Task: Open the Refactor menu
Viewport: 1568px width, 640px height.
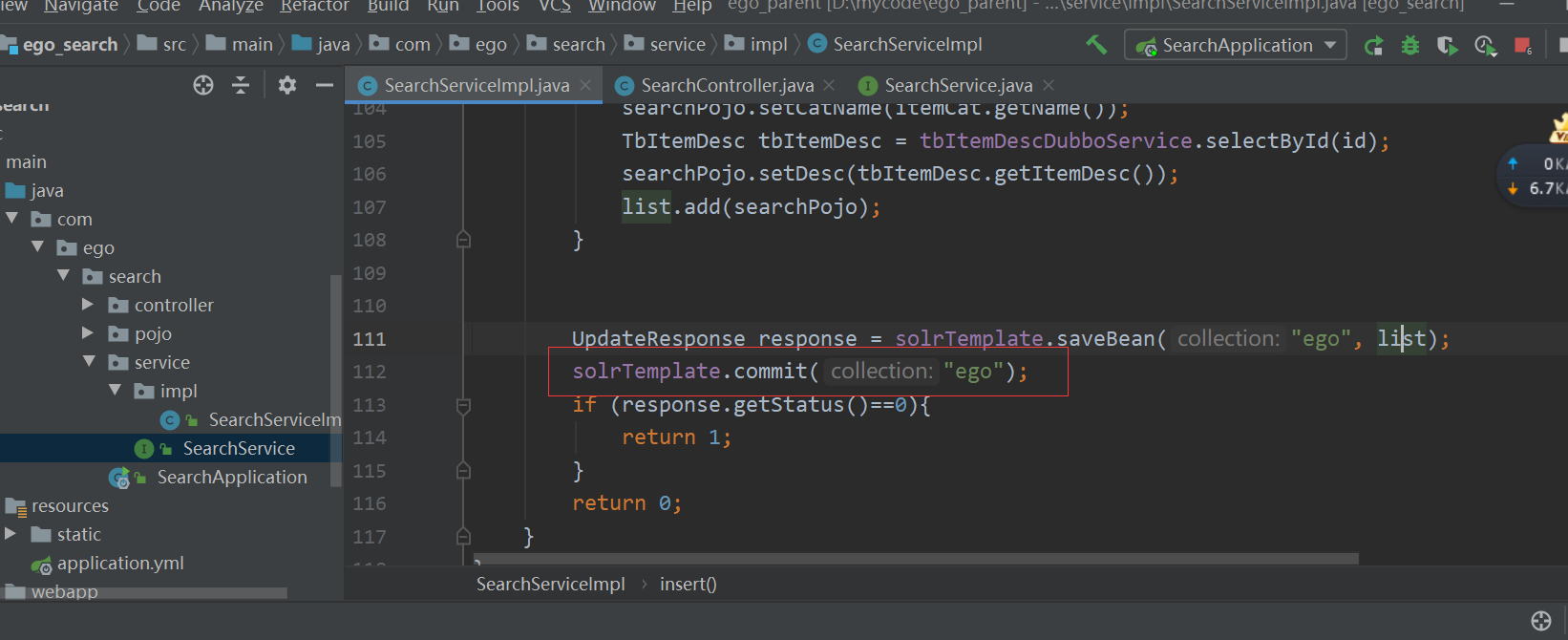Action: pos(315,6)
